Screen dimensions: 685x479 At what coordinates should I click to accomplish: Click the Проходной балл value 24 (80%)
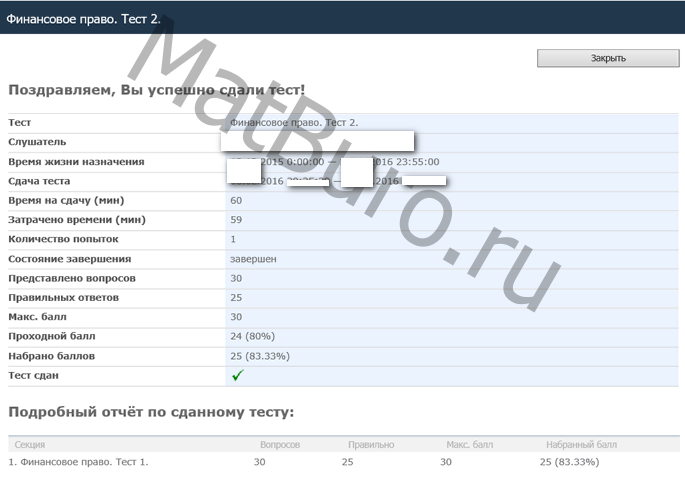click(252, 336)
